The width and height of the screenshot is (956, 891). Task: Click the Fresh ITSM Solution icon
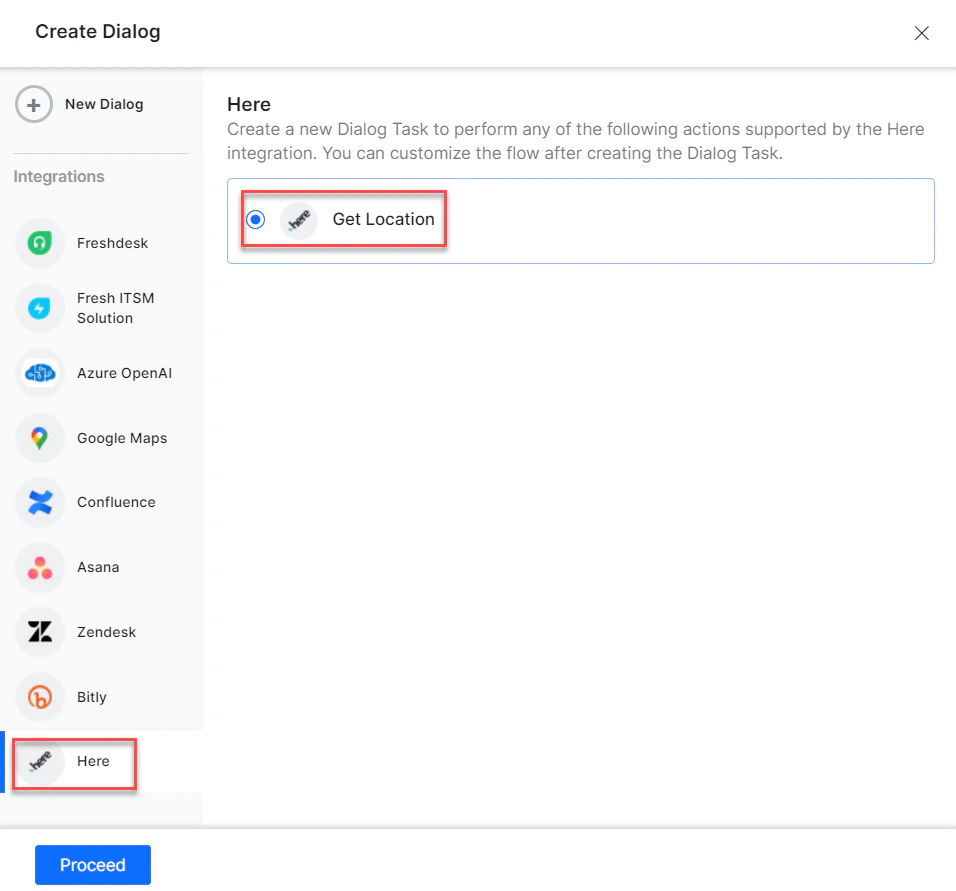point(39,308)
